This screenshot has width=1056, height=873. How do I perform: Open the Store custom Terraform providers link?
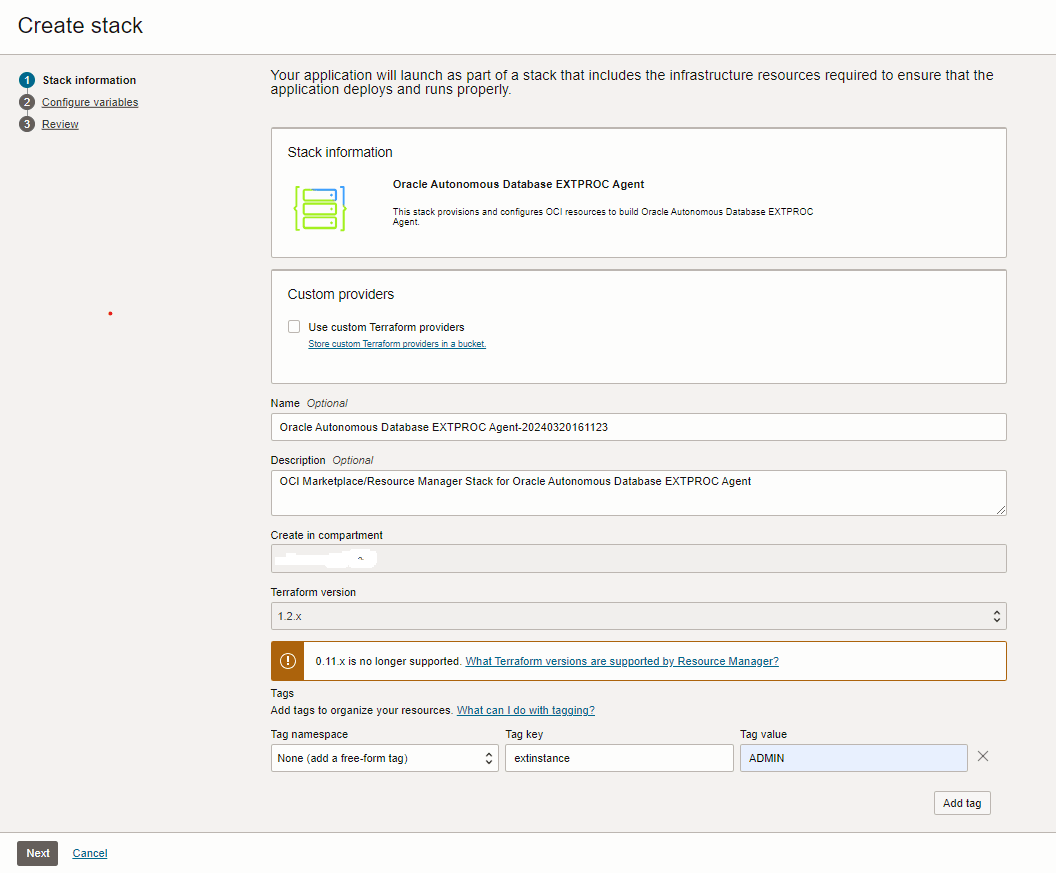396,343
